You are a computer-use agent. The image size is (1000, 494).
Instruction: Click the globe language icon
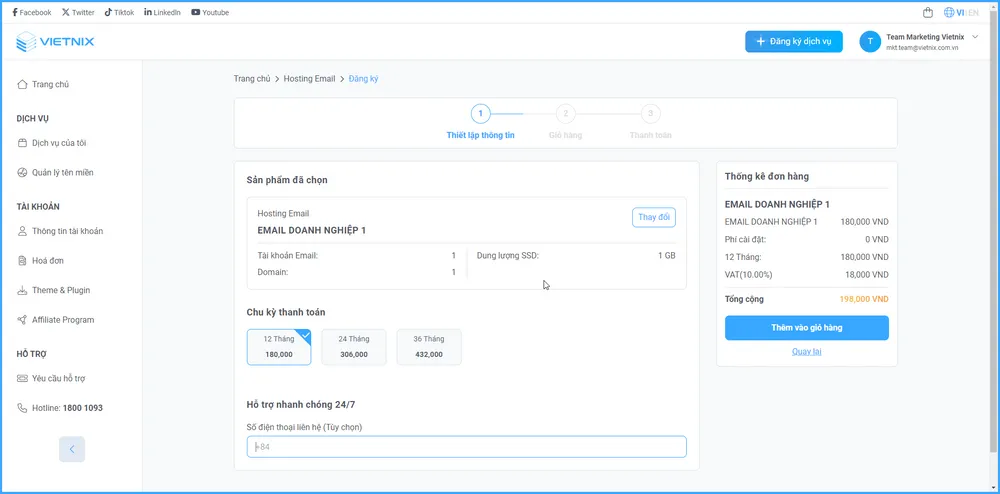point(948,13)
